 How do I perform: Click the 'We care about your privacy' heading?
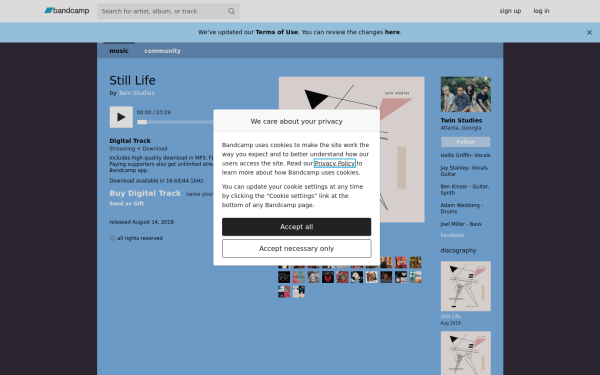[x=296, y=121]
